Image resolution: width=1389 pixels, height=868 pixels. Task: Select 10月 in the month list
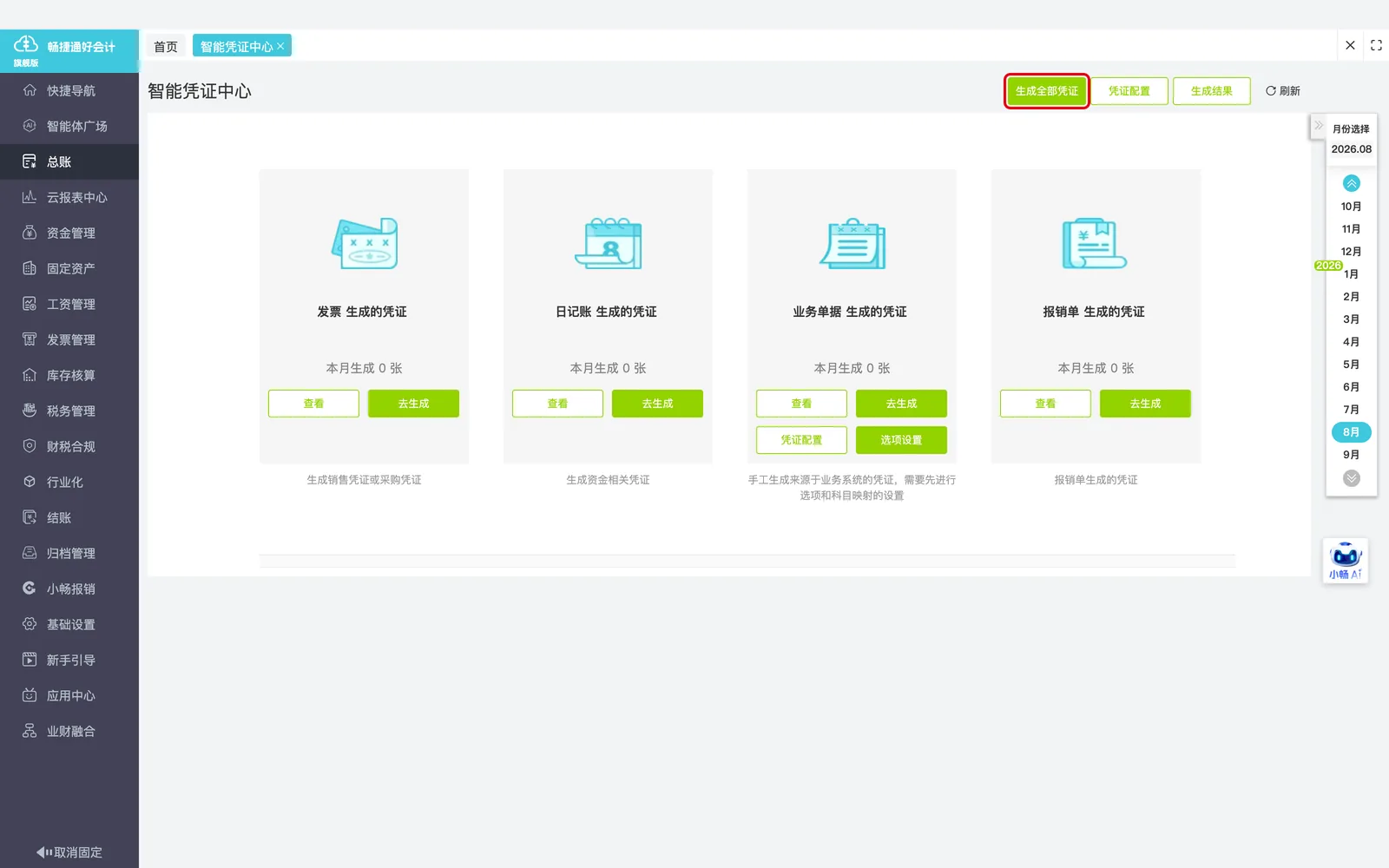pos(1352,207)
